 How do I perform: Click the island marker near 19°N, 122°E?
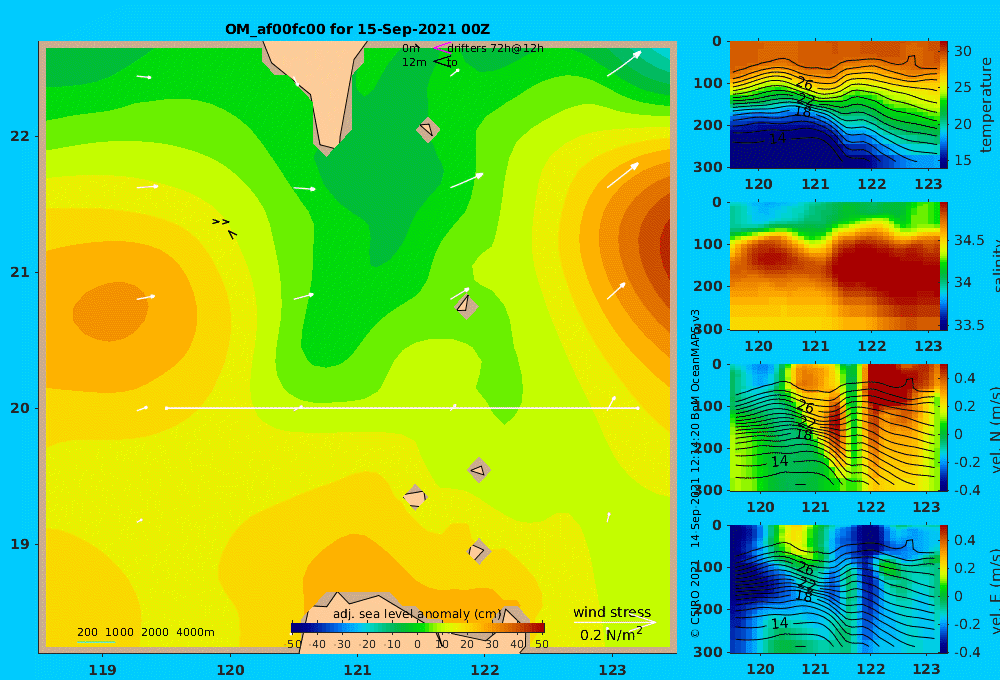pos(479,551)
